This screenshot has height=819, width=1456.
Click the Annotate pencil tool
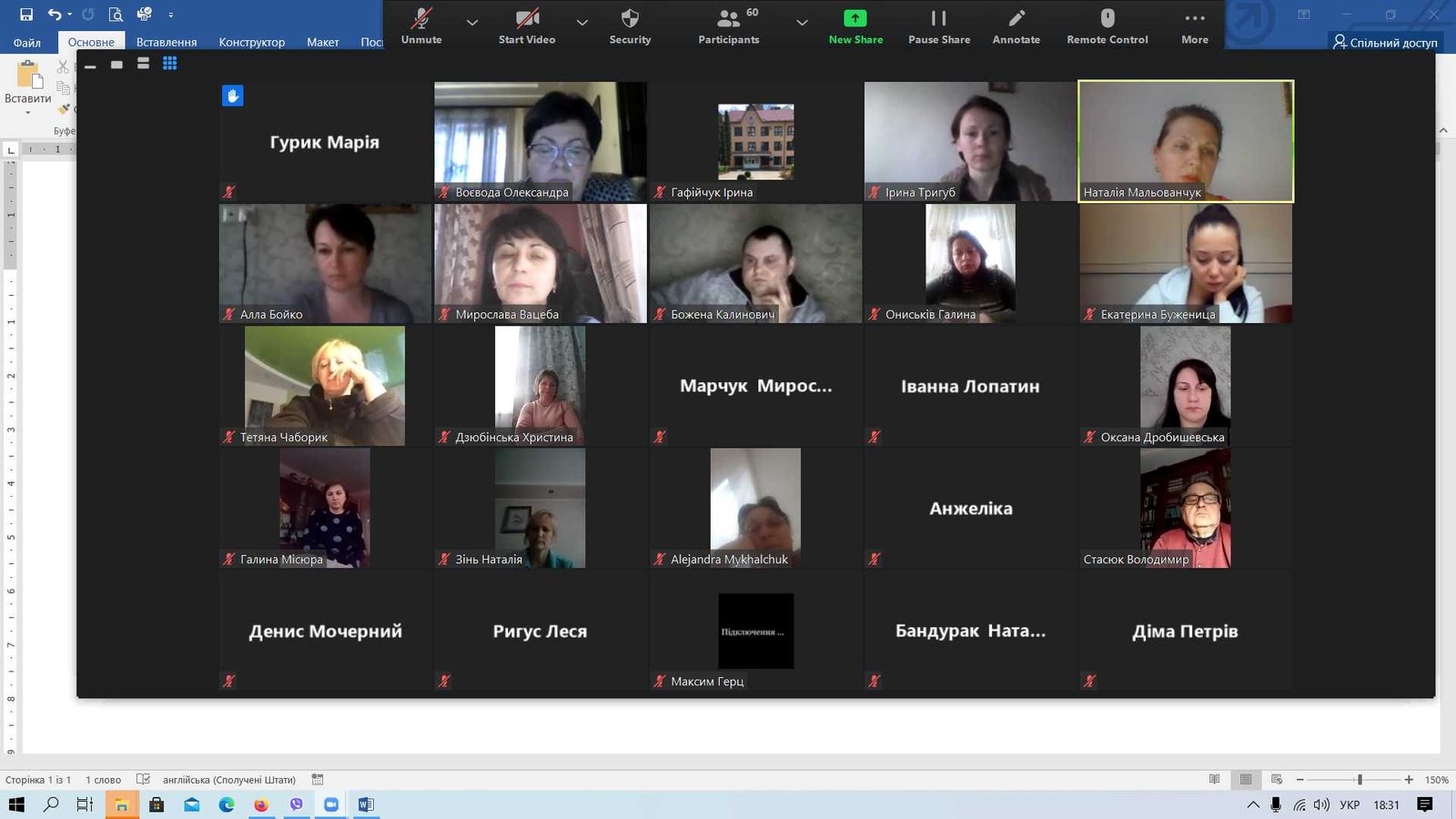point(1016,25)
